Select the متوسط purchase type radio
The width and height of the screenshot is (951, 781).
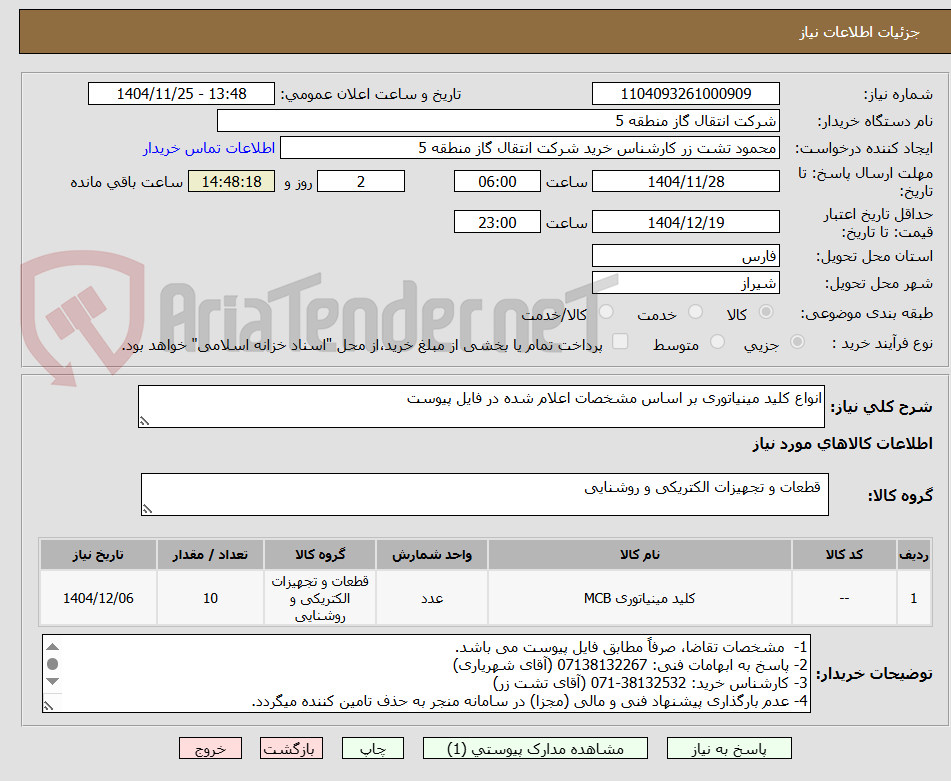[x=717, y=342]
